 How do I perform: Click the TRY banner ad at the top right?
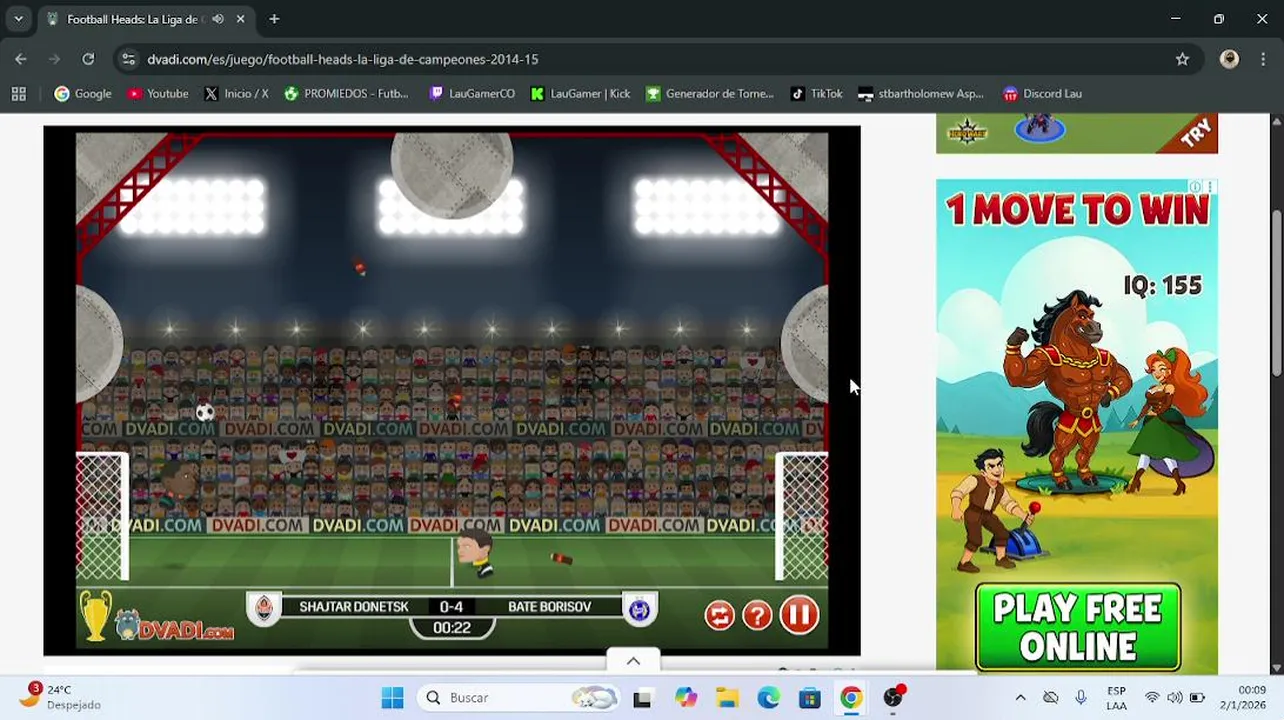coord(1077,133)
